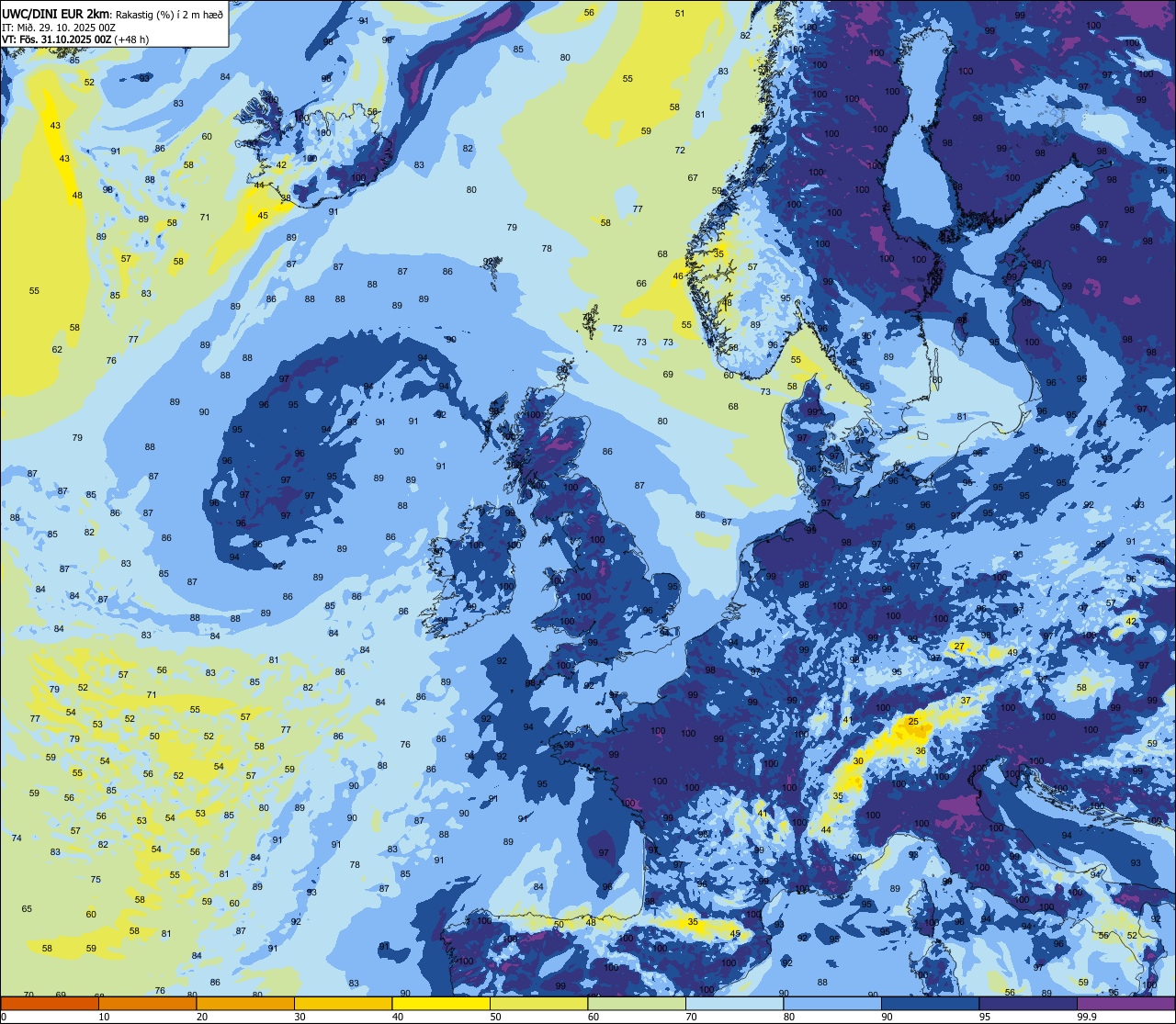1176x1024 pixels.
Task: Click the 'UWC/DINI EUR 2km' title text
Action: coord(57,13)
